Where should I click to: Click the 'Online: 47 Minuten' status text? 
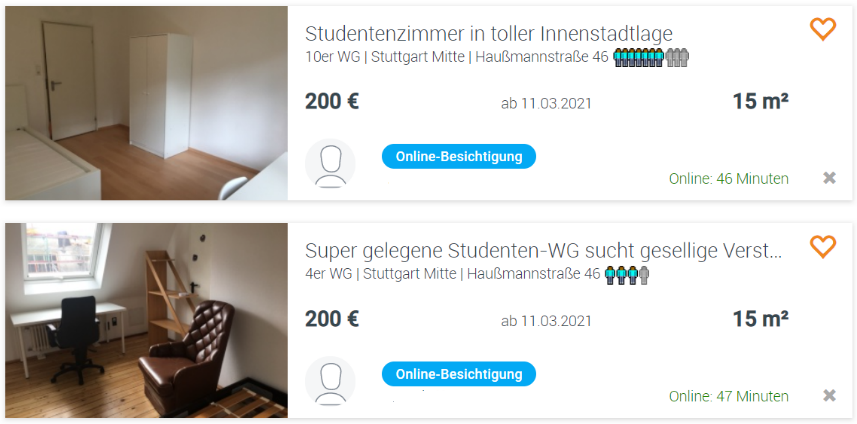(x=728, y=396)
